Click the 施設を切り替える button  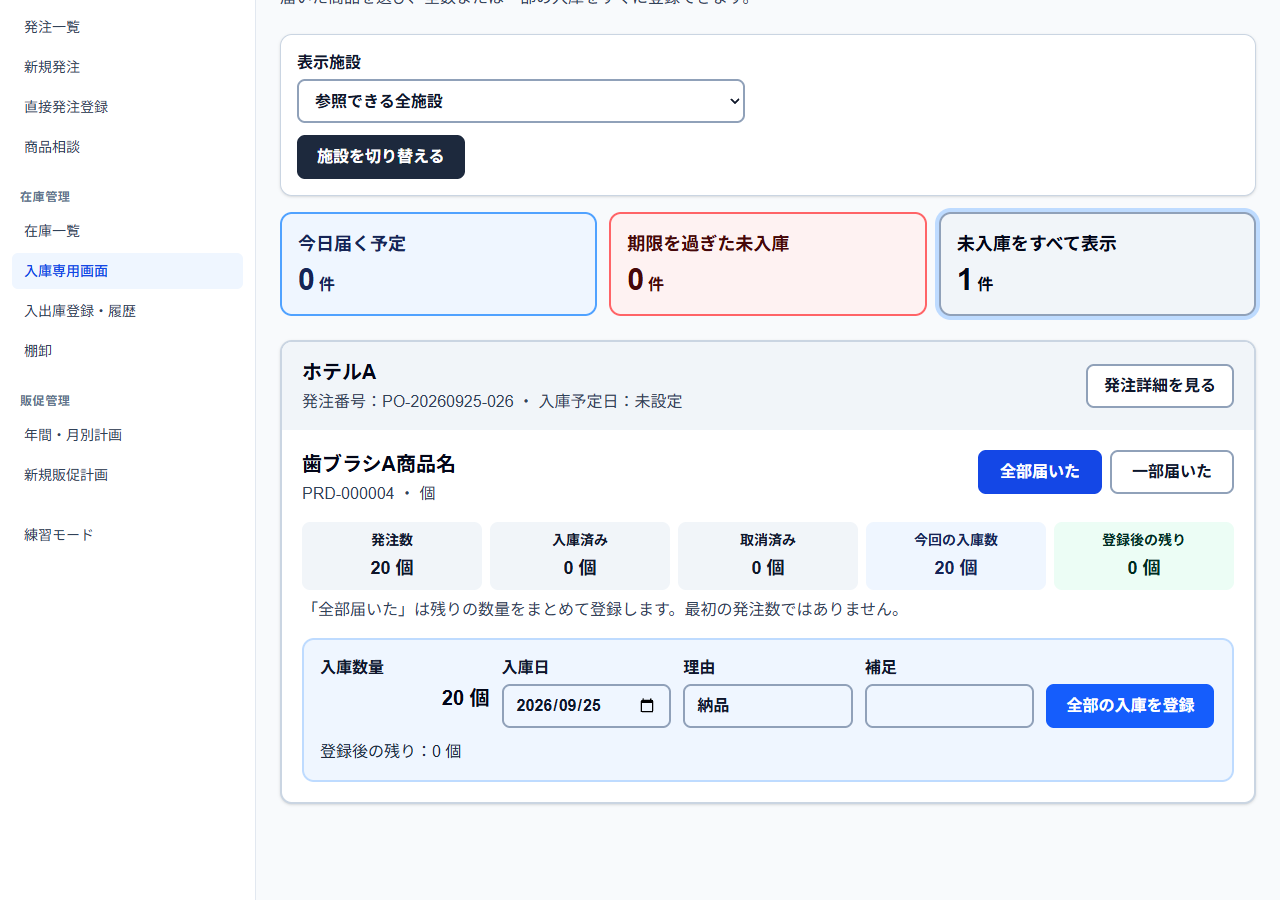[381, 157]
